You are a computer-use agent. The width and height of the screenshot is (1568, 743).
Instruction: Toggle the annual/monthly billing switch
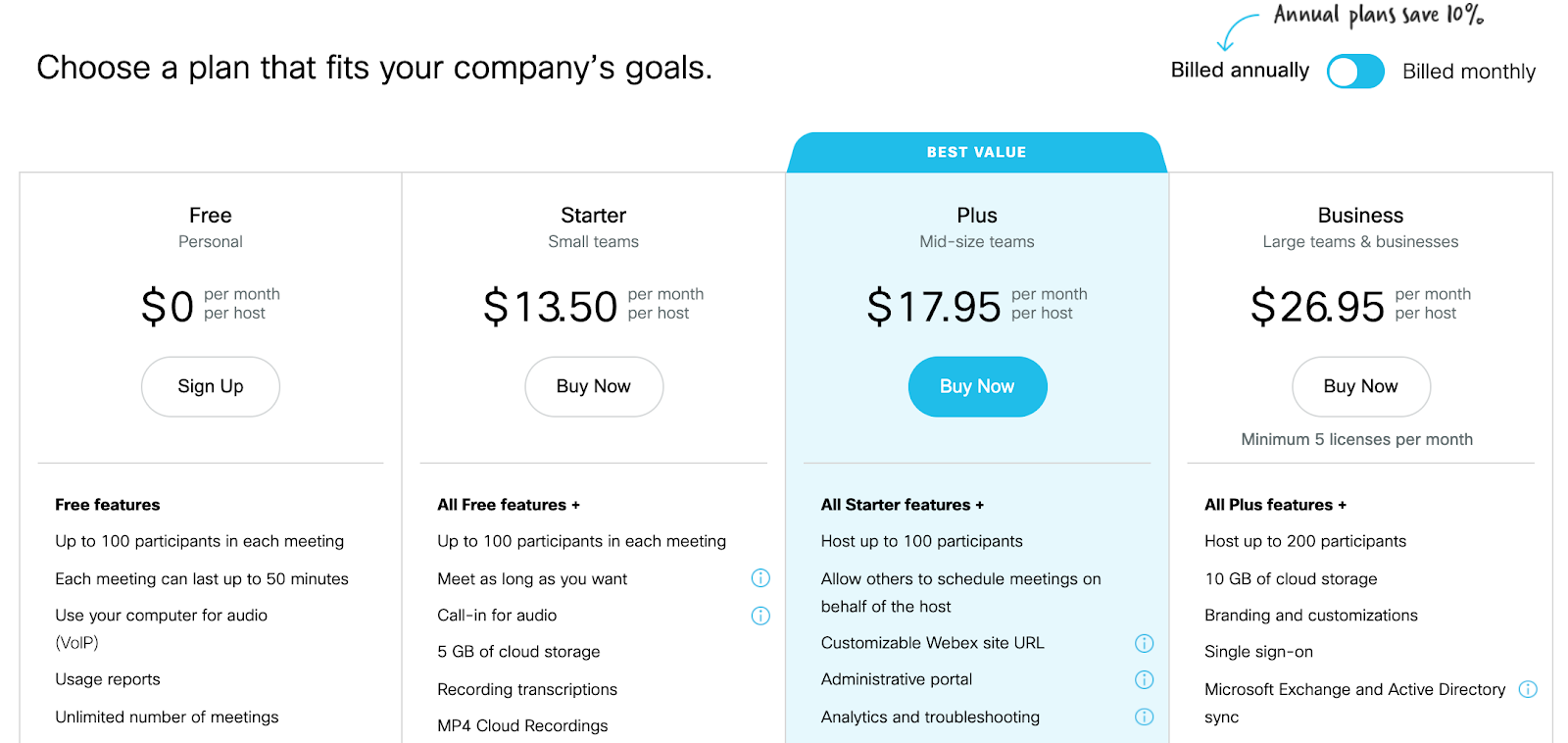pos(1355,72)
